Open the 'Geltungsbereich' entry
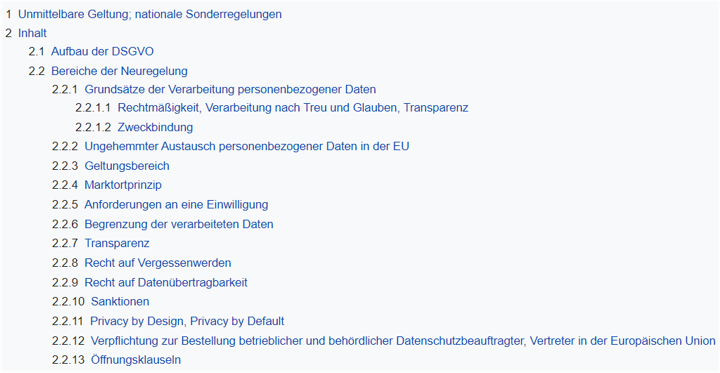This screenshot has width=720, height=373. click(x=127, y=166)
